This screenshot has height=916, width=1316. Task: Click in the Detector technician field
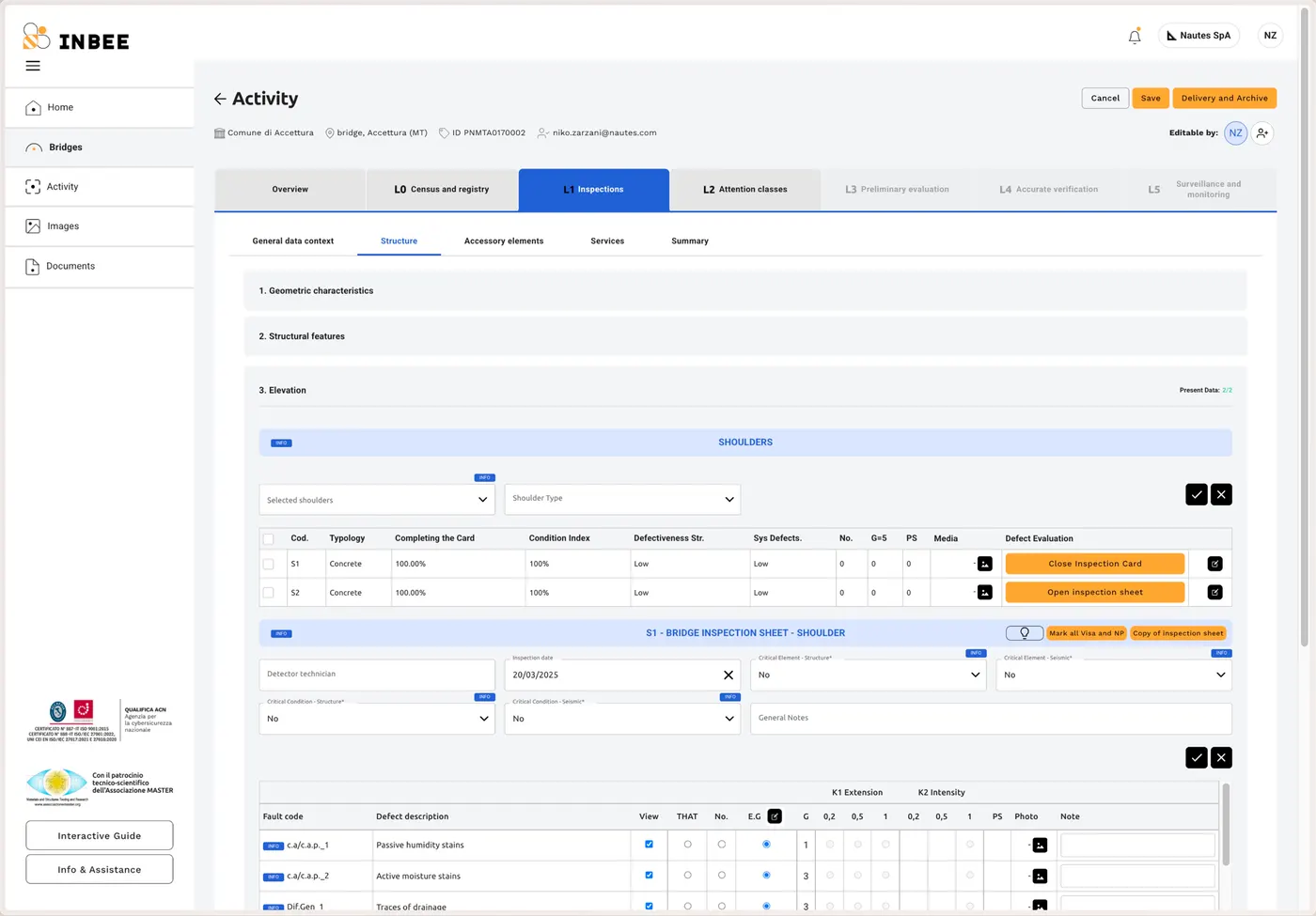point(377,675)
